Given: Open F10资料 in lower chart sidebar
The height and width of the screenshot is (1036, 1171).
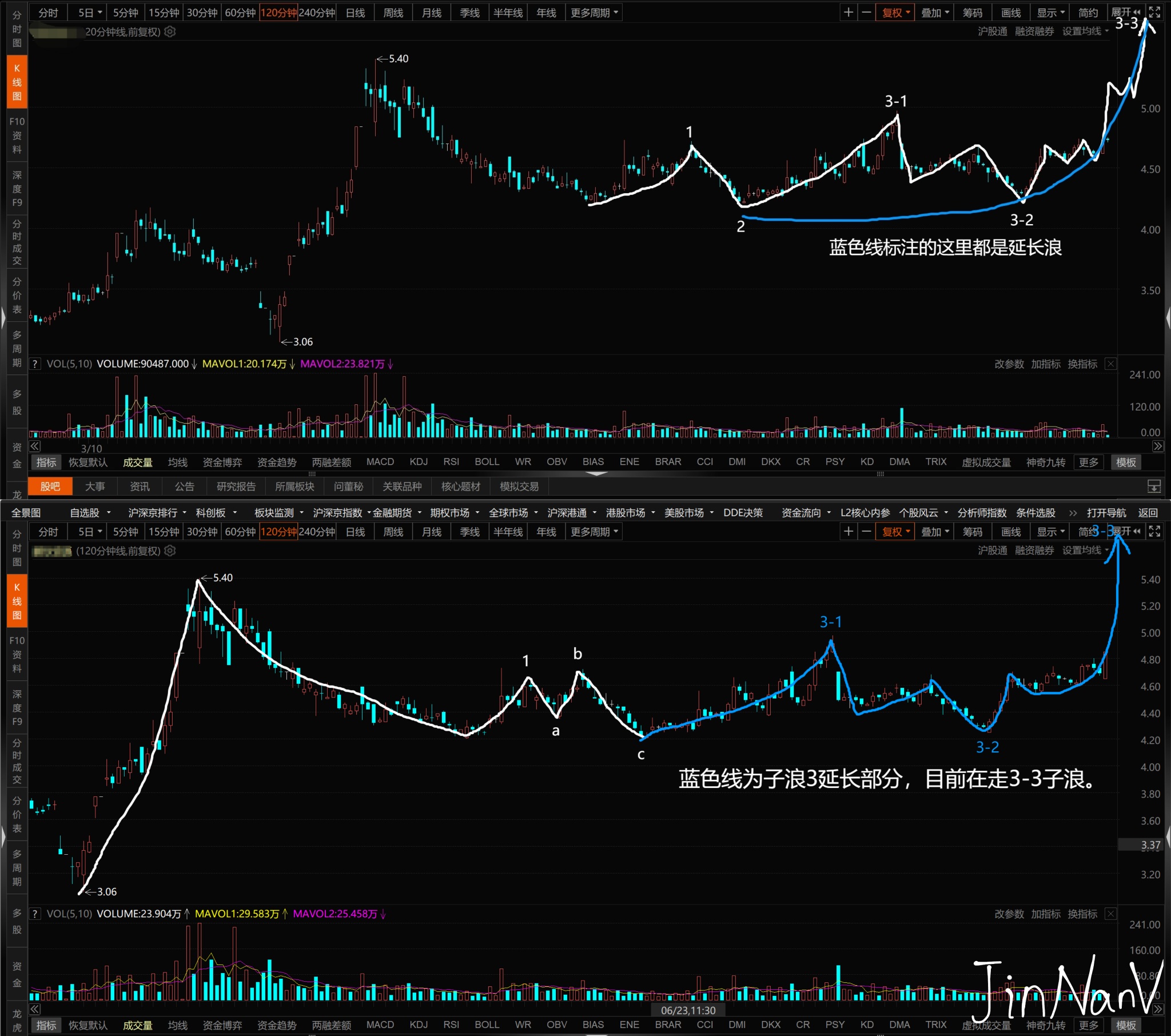Looking at the screenshot, I should coord(17,655).
